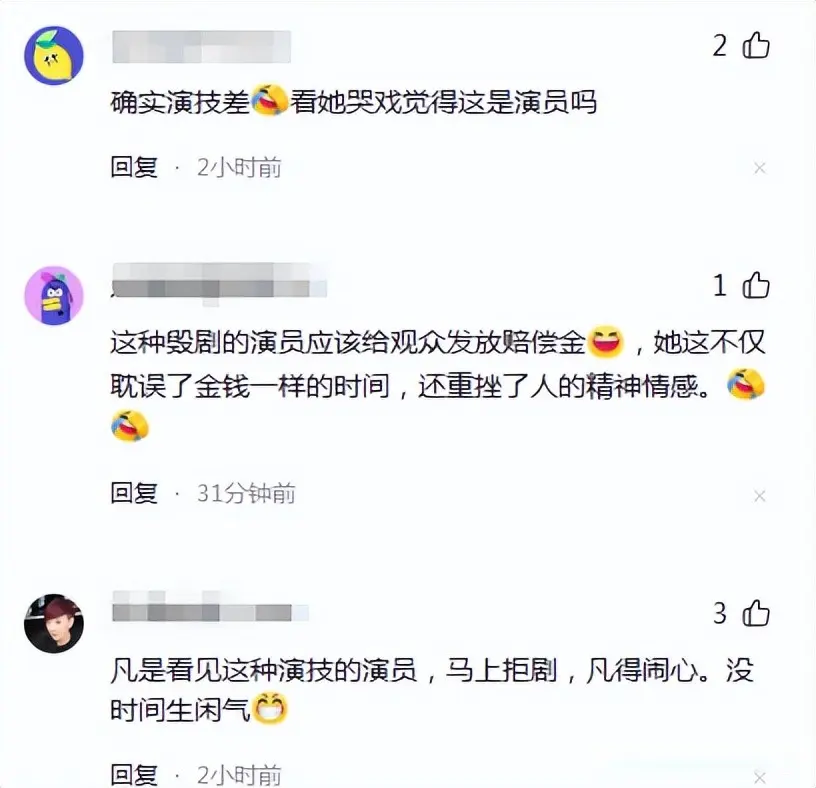Click the grinning emoji after 没时间生闲气
816x788 pixels.
tap(269, 709)
